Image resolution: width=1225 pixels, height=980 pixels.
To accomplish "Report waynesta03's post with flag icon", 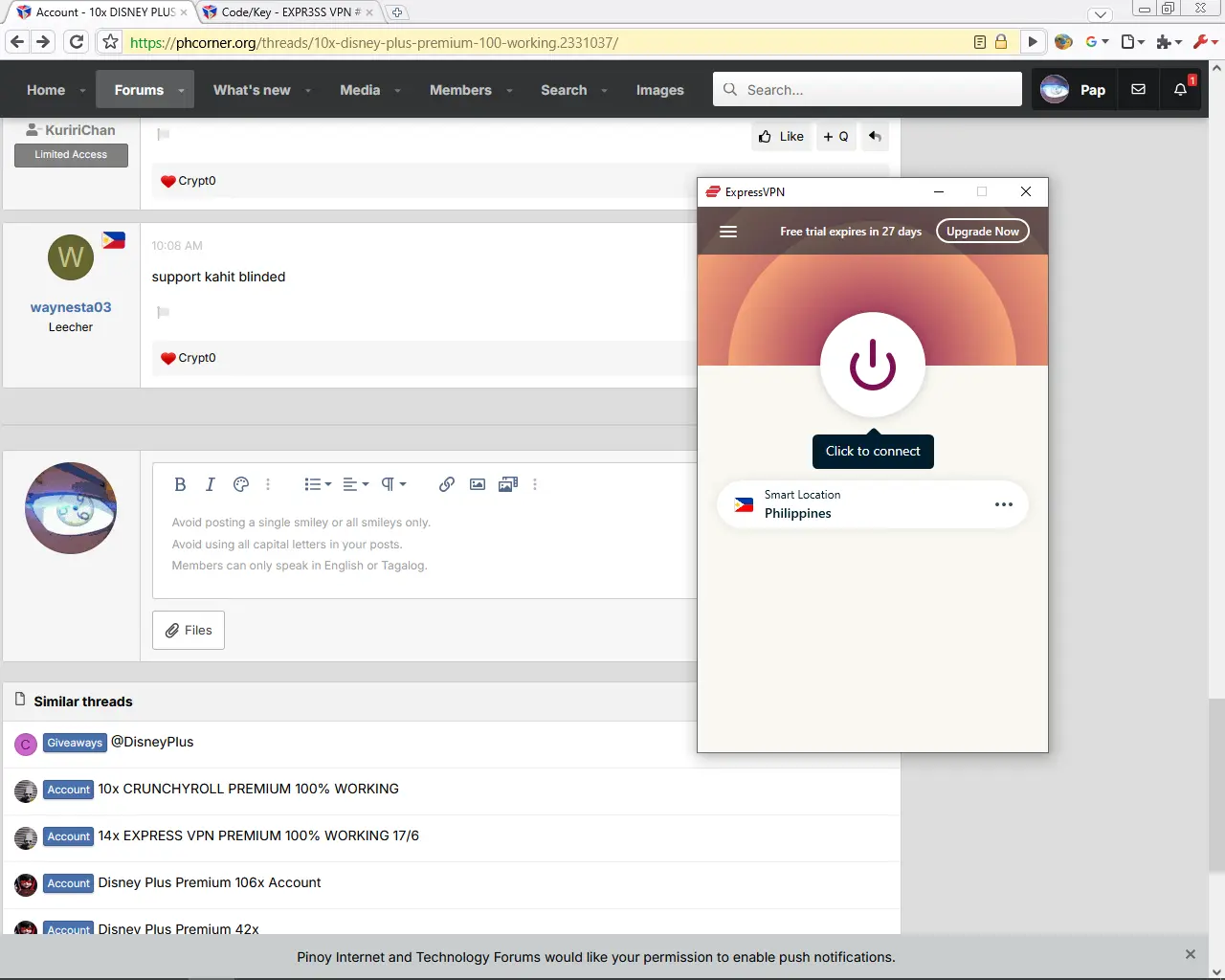I will 164,312.
